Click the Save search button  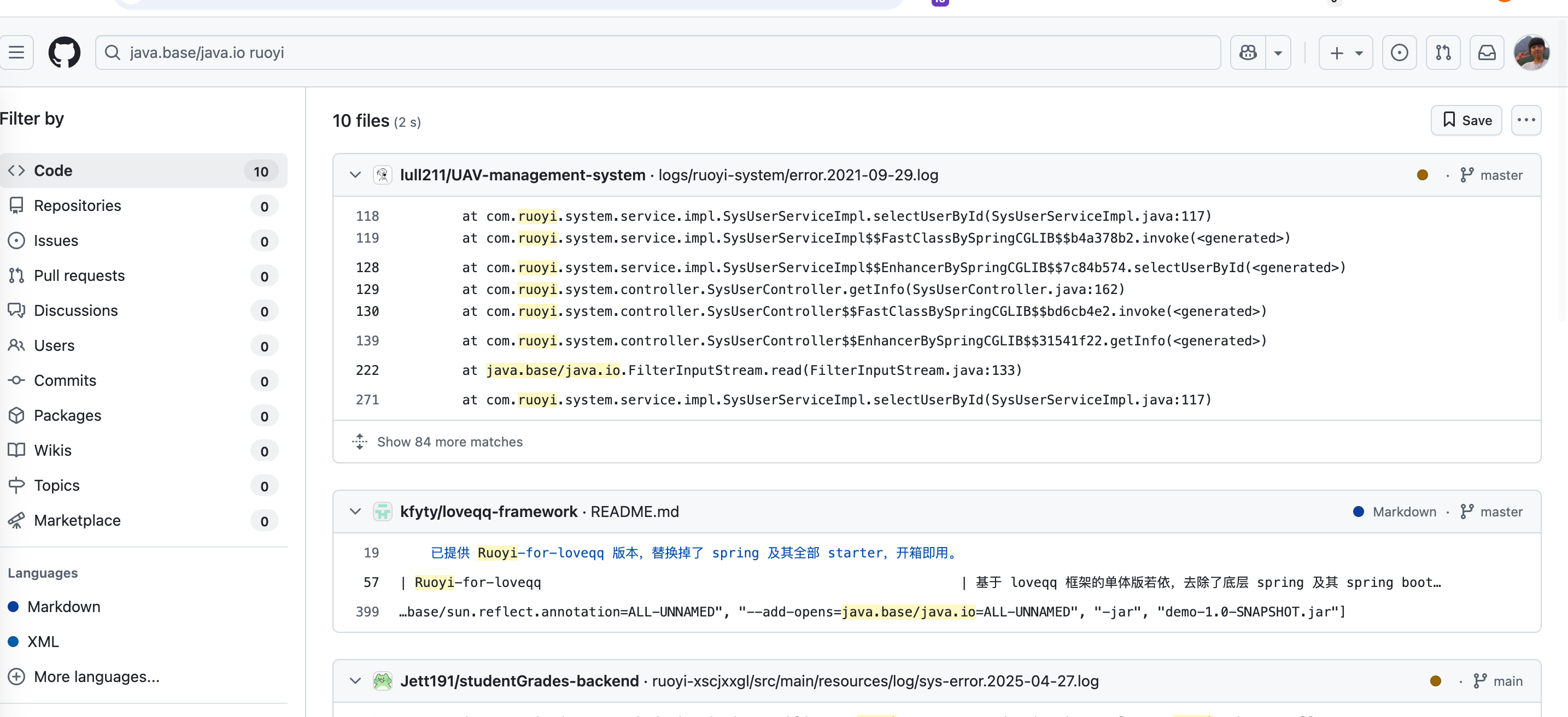(x=1466, y=120)
